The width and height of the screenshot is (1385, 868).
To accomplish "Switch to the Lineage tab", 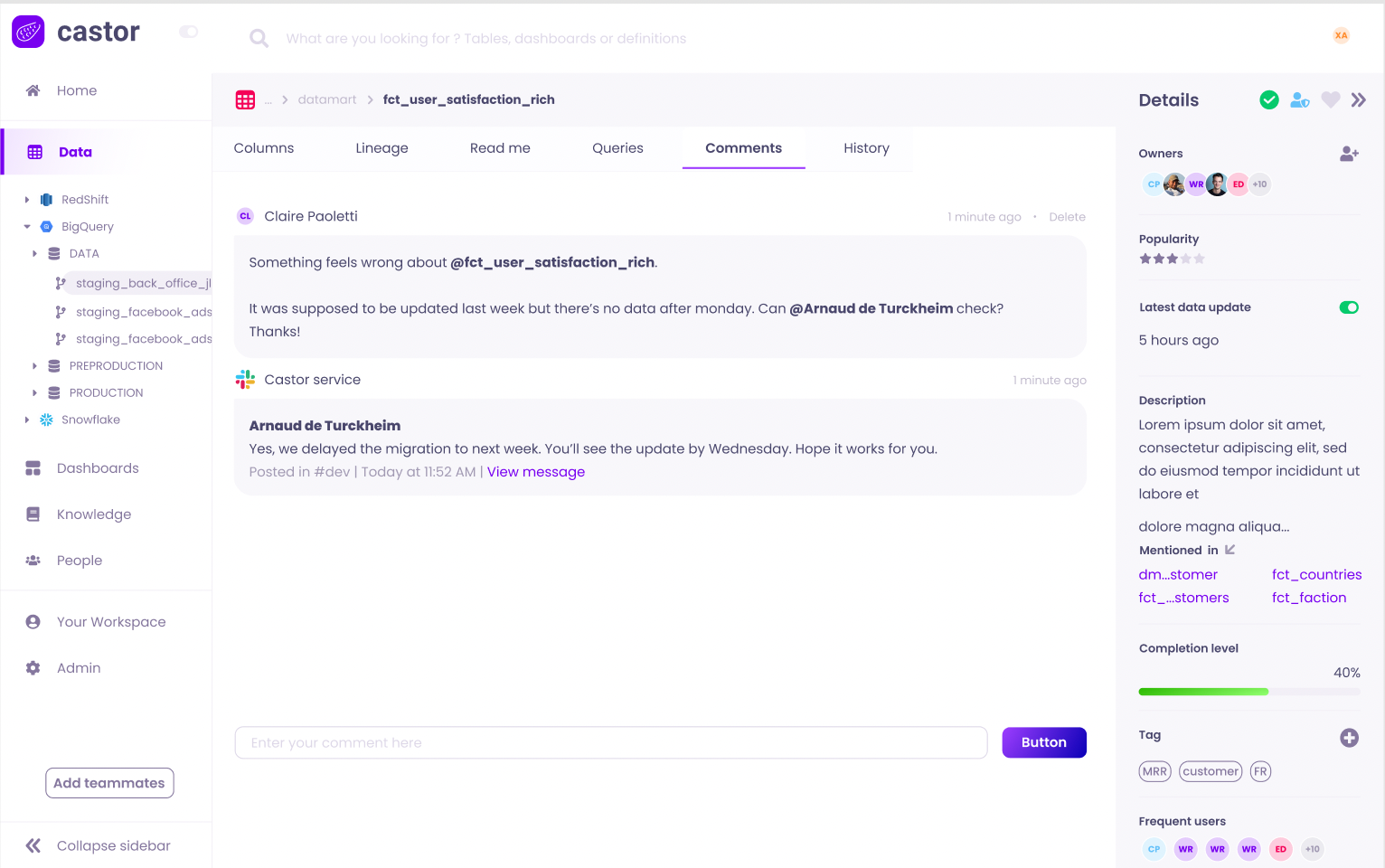I will (382, 148).
